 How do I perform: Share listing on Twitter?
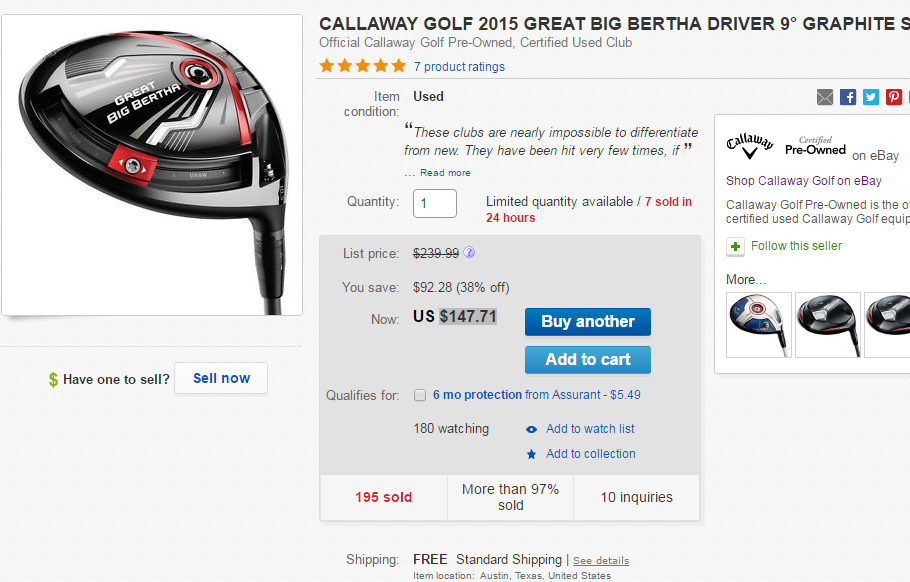click(x=871, y=97)
